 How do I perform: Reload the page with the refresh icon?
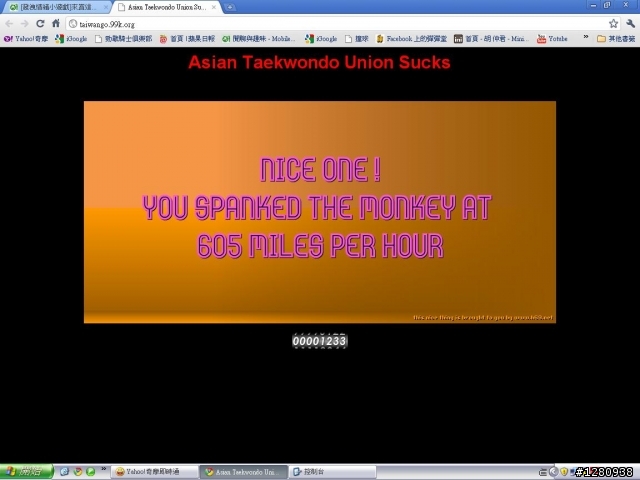[x=40, y=24]
